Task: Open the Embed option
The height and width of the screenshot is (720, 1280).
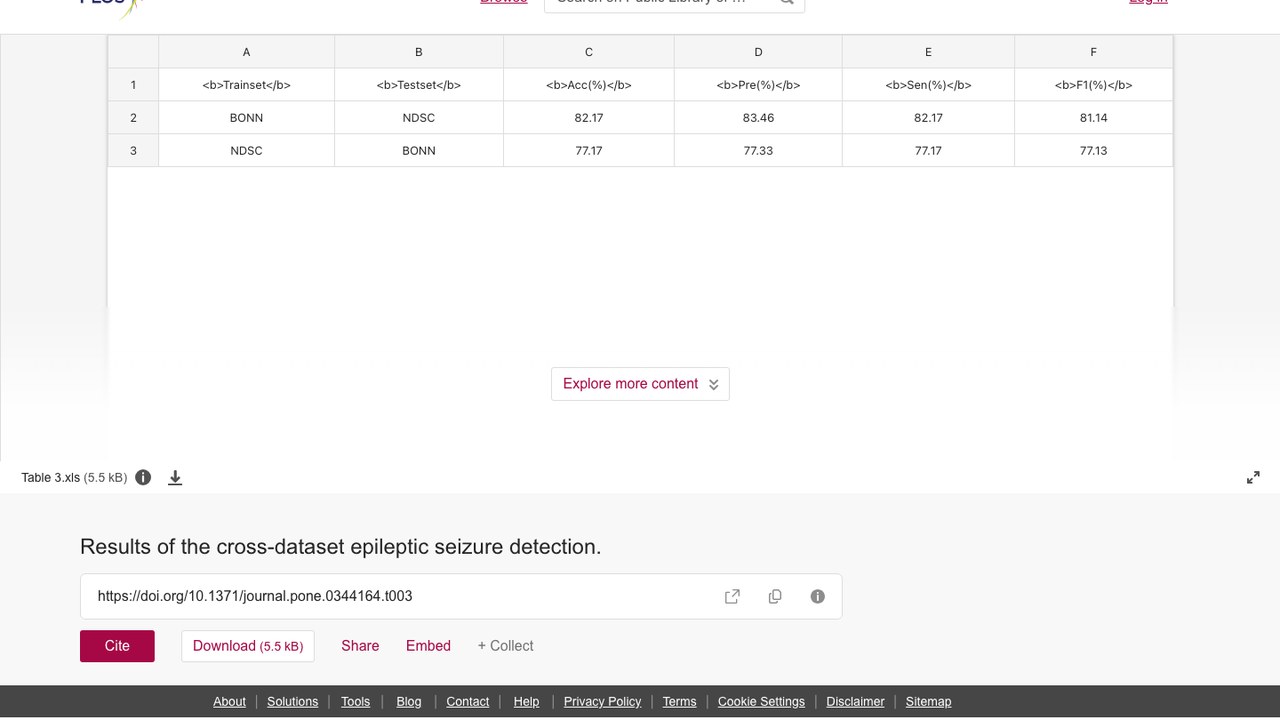Action: [428, 646]
